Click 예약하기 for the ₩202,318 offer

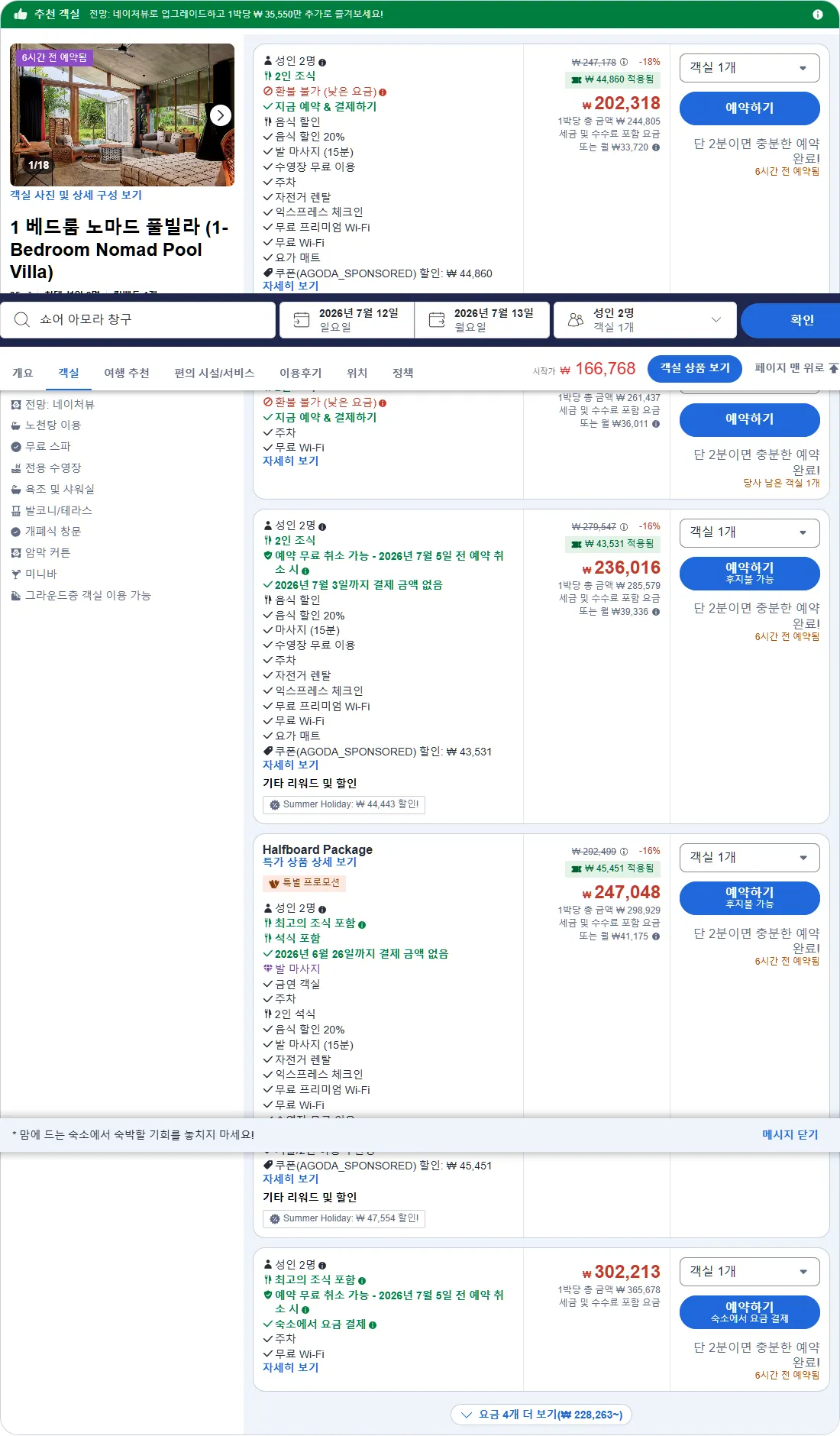point(750,108)
